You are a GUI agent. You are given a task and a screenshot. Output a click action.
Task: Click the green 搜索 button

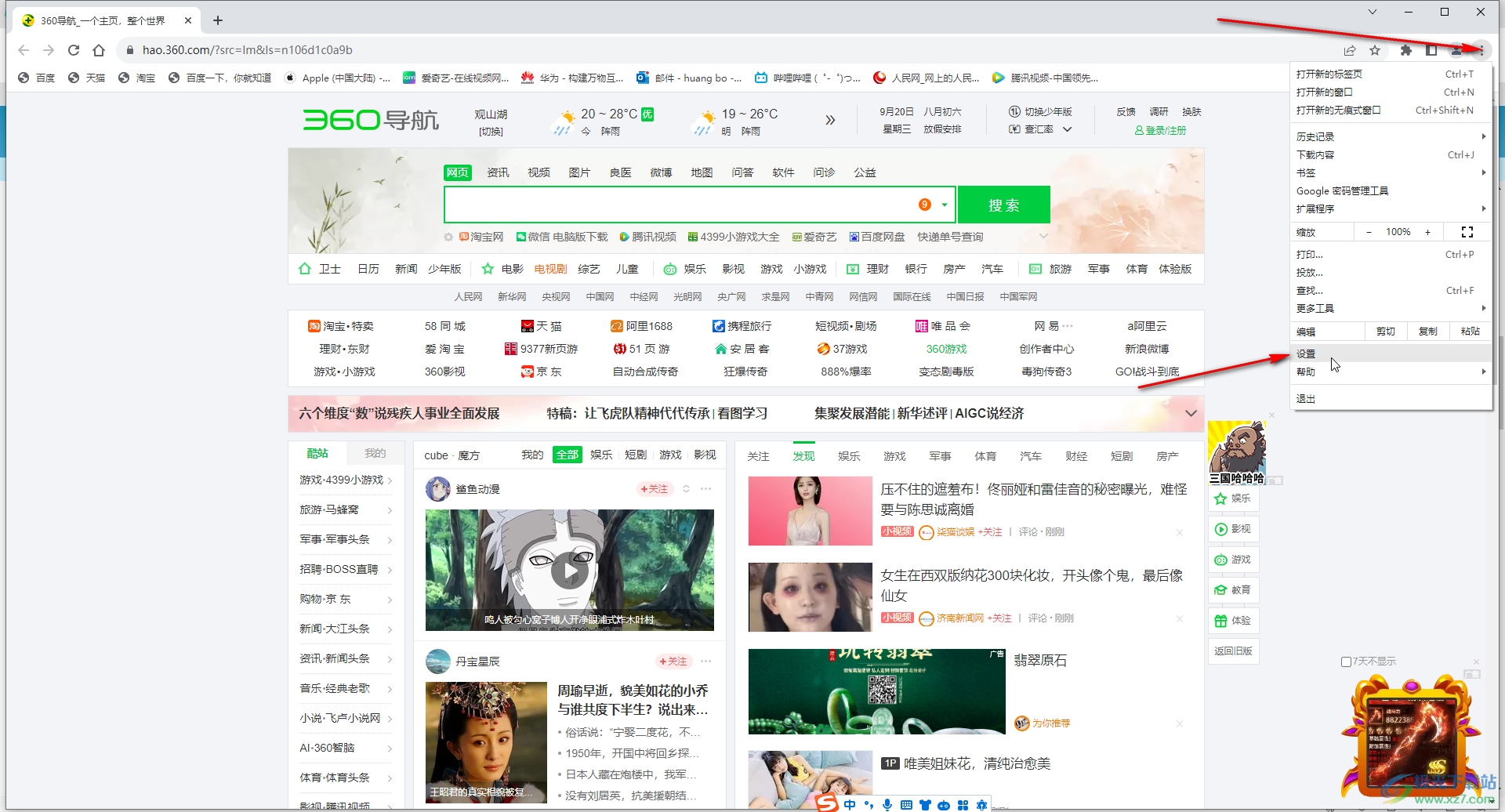click(x=1003, y=205)
